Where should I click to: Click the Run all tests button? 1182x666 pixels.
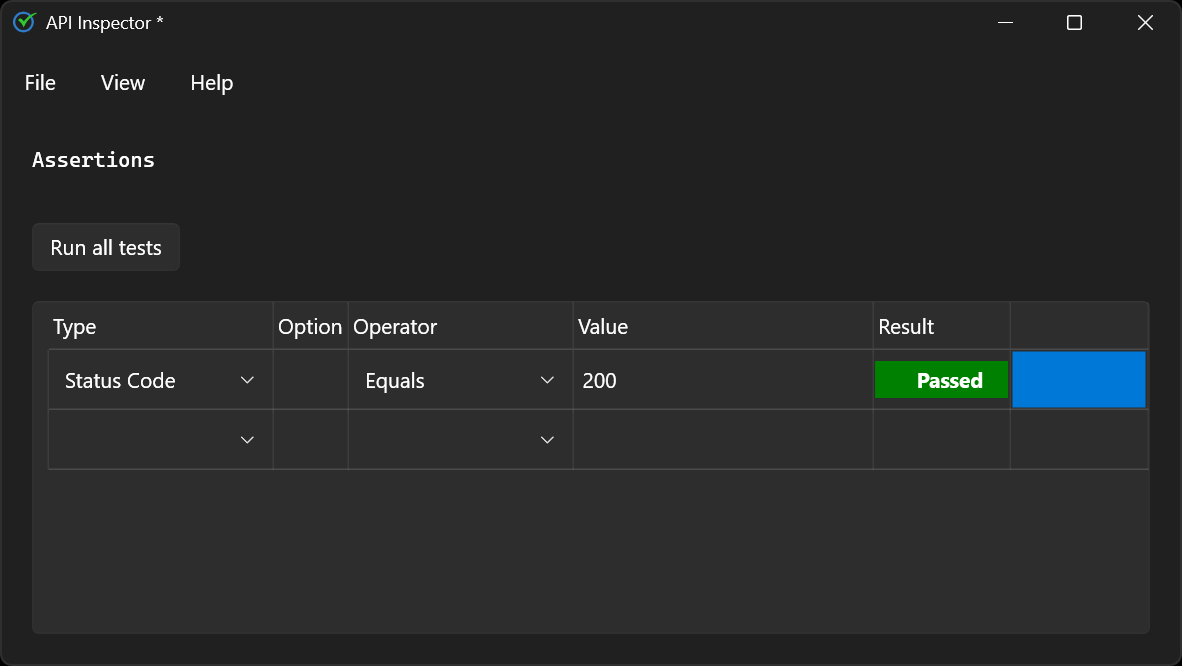[106, 247]
